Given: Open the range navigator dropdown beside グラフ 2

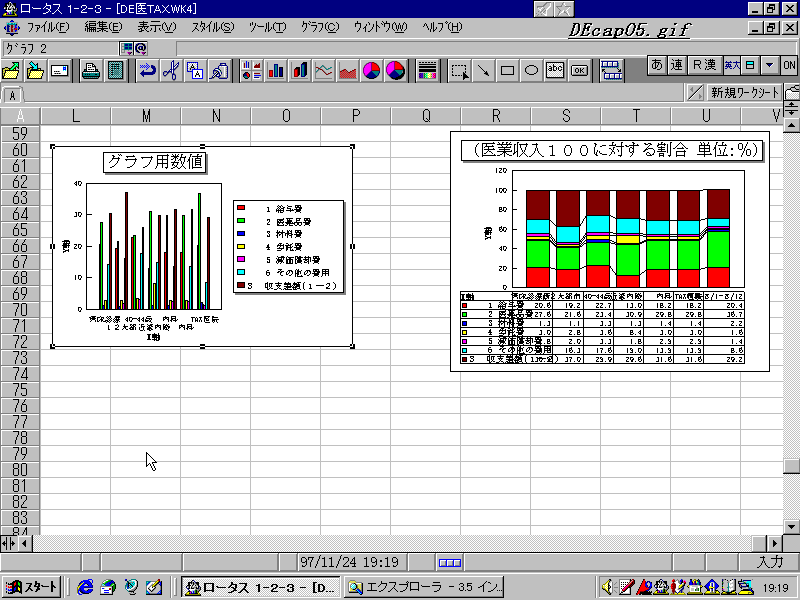Looking at the screenshot, I should click(127, 48).
